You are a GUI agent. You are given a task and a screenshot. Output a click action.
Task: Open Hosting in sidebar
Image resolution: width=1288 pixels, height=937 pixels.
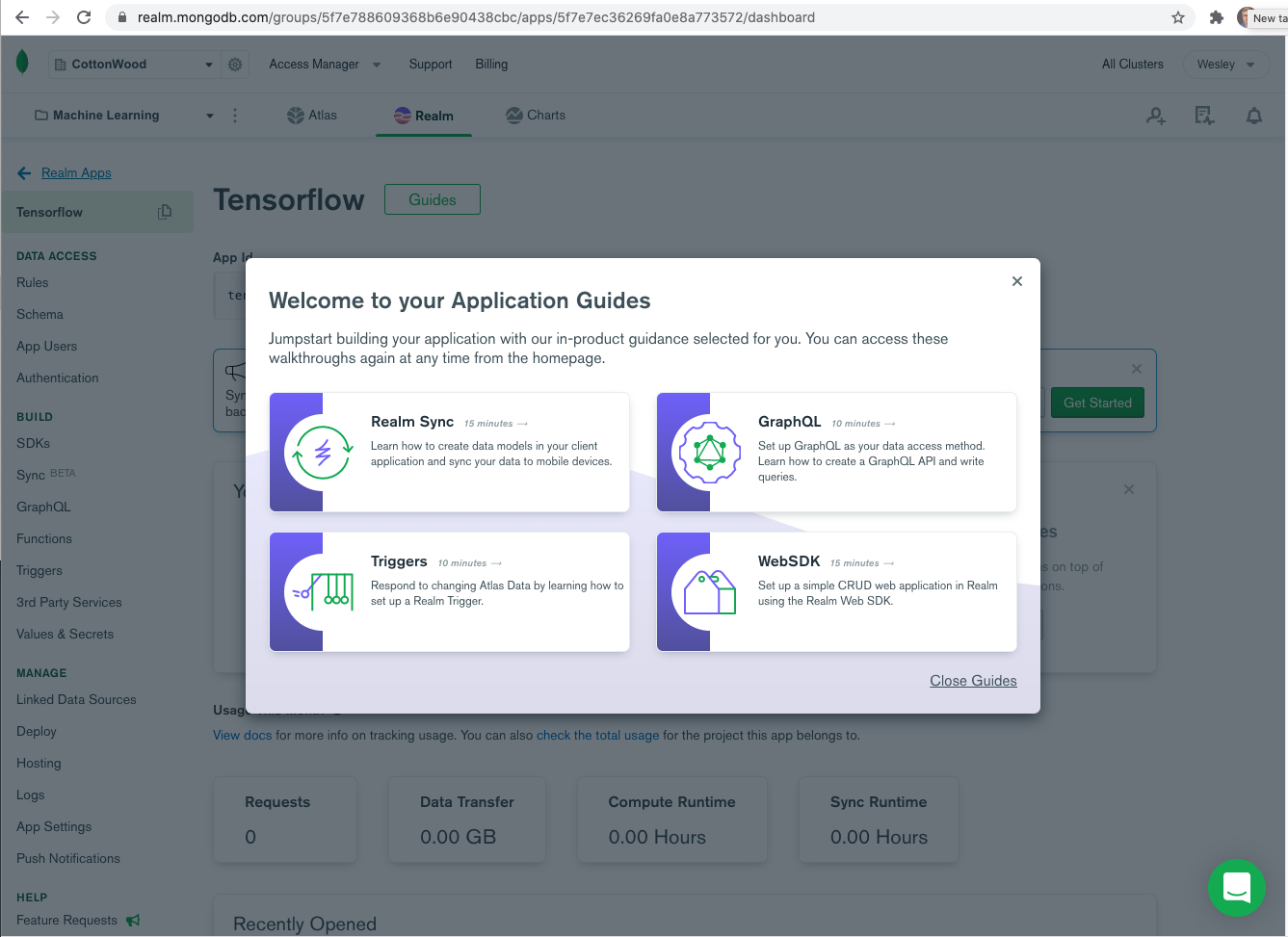[39, 764]
